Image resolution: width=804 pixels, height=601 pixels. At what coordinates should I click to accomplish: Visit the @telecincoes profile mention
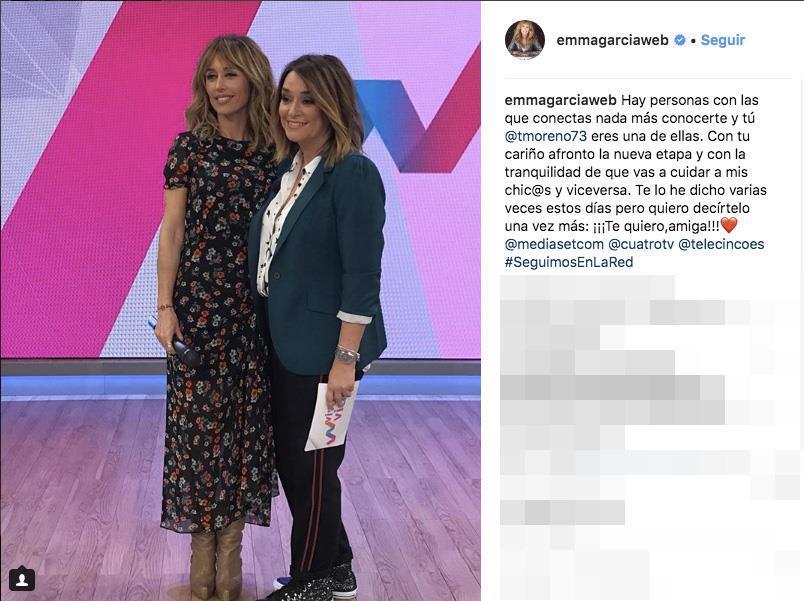point(721,244)
